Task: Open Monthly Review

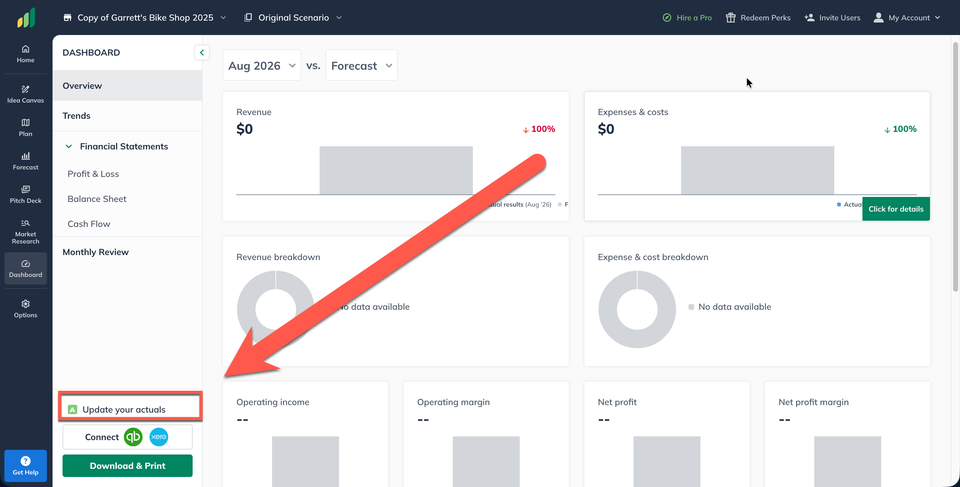Action: (96, 252)
